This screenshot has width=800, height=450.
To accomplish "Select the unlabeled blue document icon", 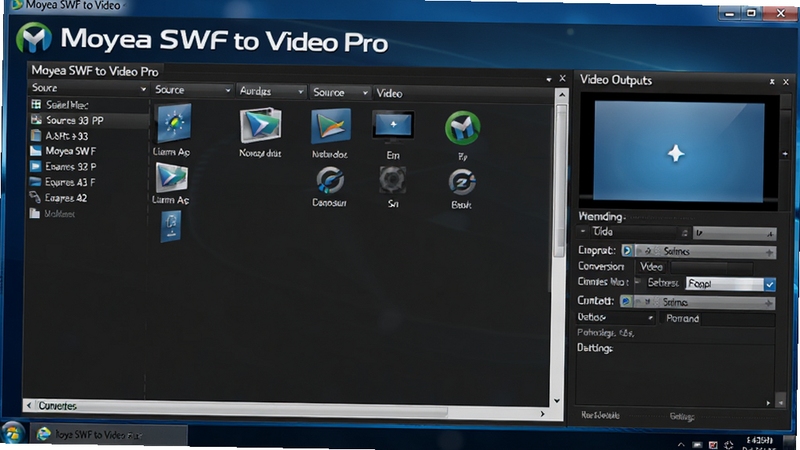I will pyautogui.click(x=171, y=227).
